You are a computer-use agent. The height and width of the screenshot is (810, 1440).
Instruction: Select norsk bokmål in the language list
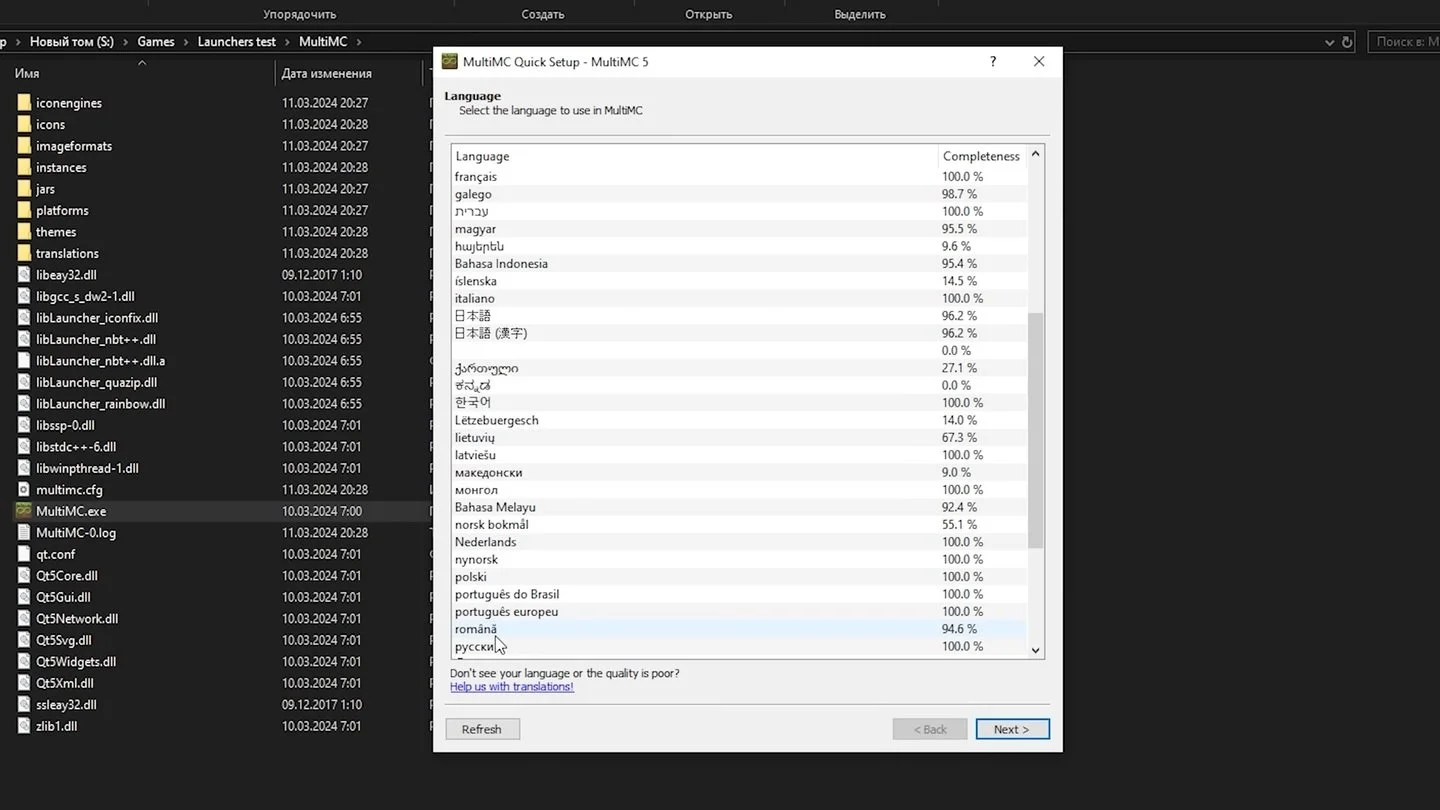tap(739, 524)
